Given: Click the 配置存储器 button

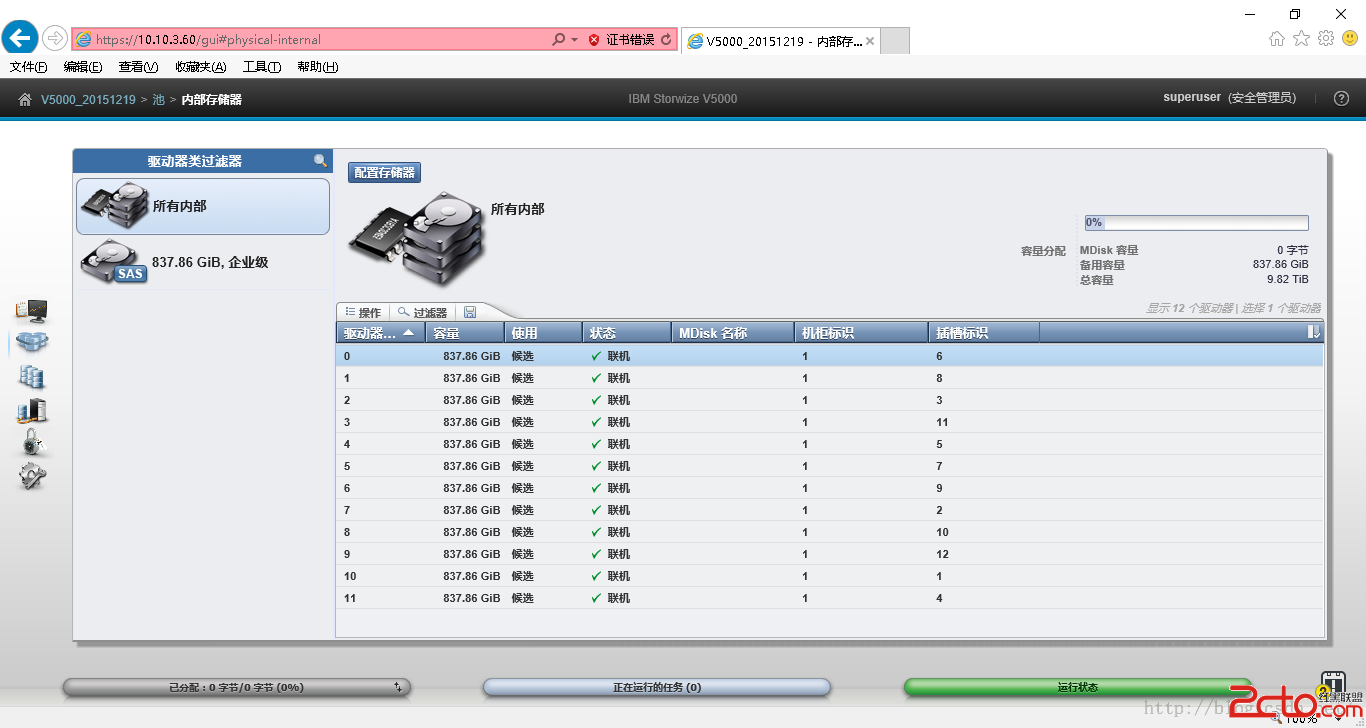Looking at the screenshot, I should [384, 172].
